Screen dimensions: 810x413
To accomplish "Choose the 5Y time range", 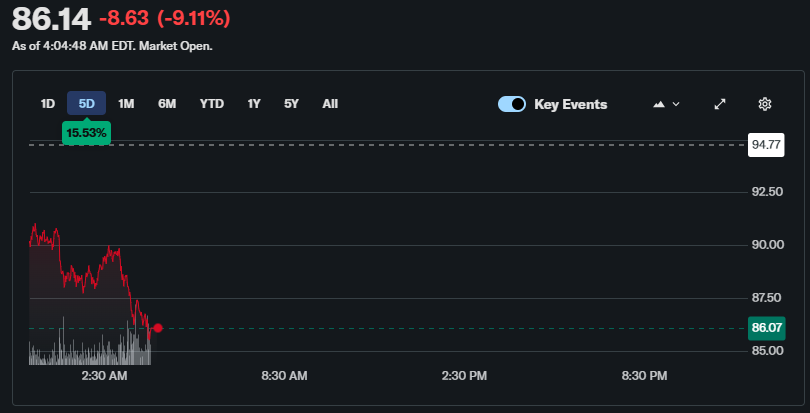I will 291,103.
